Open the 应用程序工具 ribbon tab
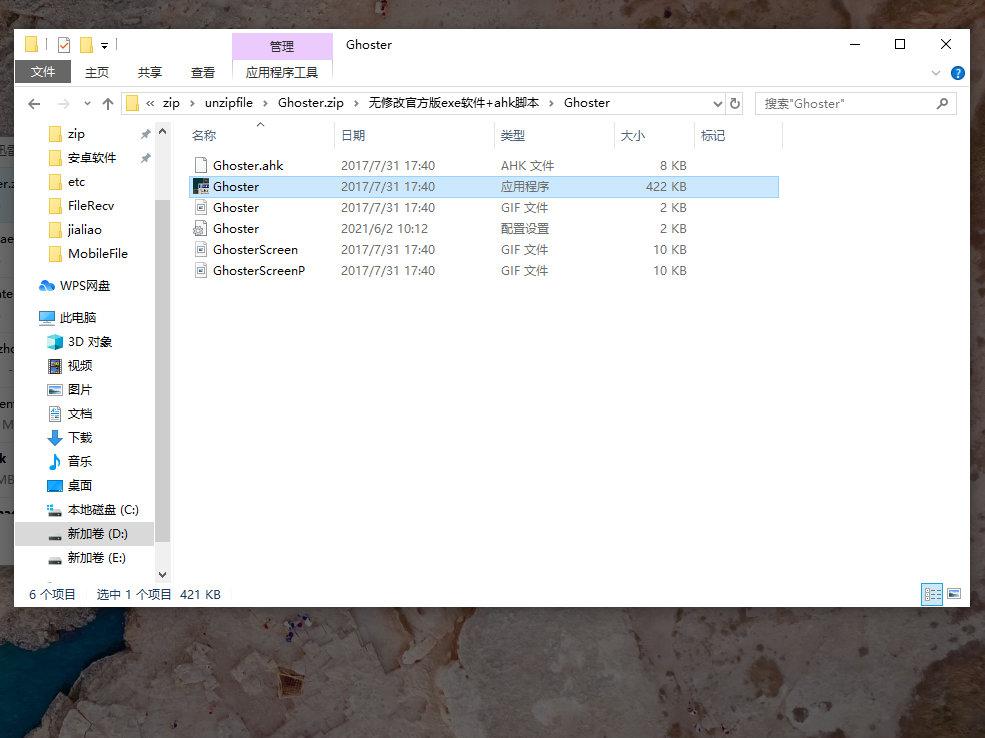The image size is (985, 738). click(282, 72)
